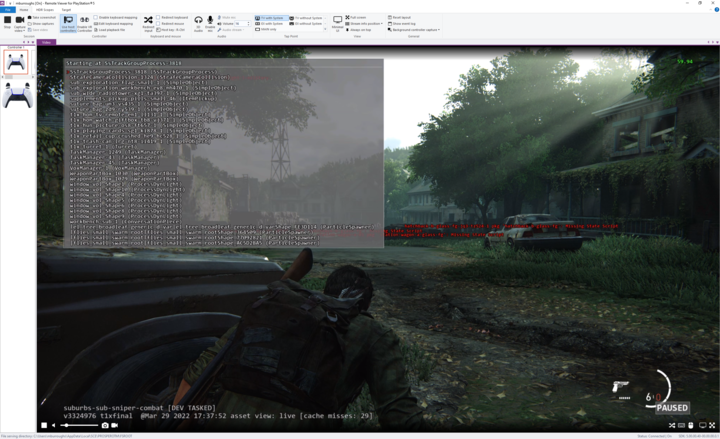Click the Redirect input shuffle icon

148,20
